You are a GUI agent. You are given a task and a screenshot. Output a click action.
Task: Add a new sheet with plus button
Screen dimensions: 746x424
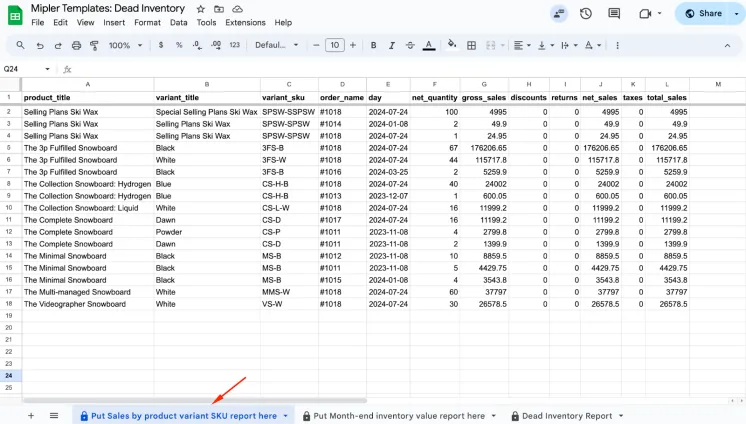coord(31,415)
